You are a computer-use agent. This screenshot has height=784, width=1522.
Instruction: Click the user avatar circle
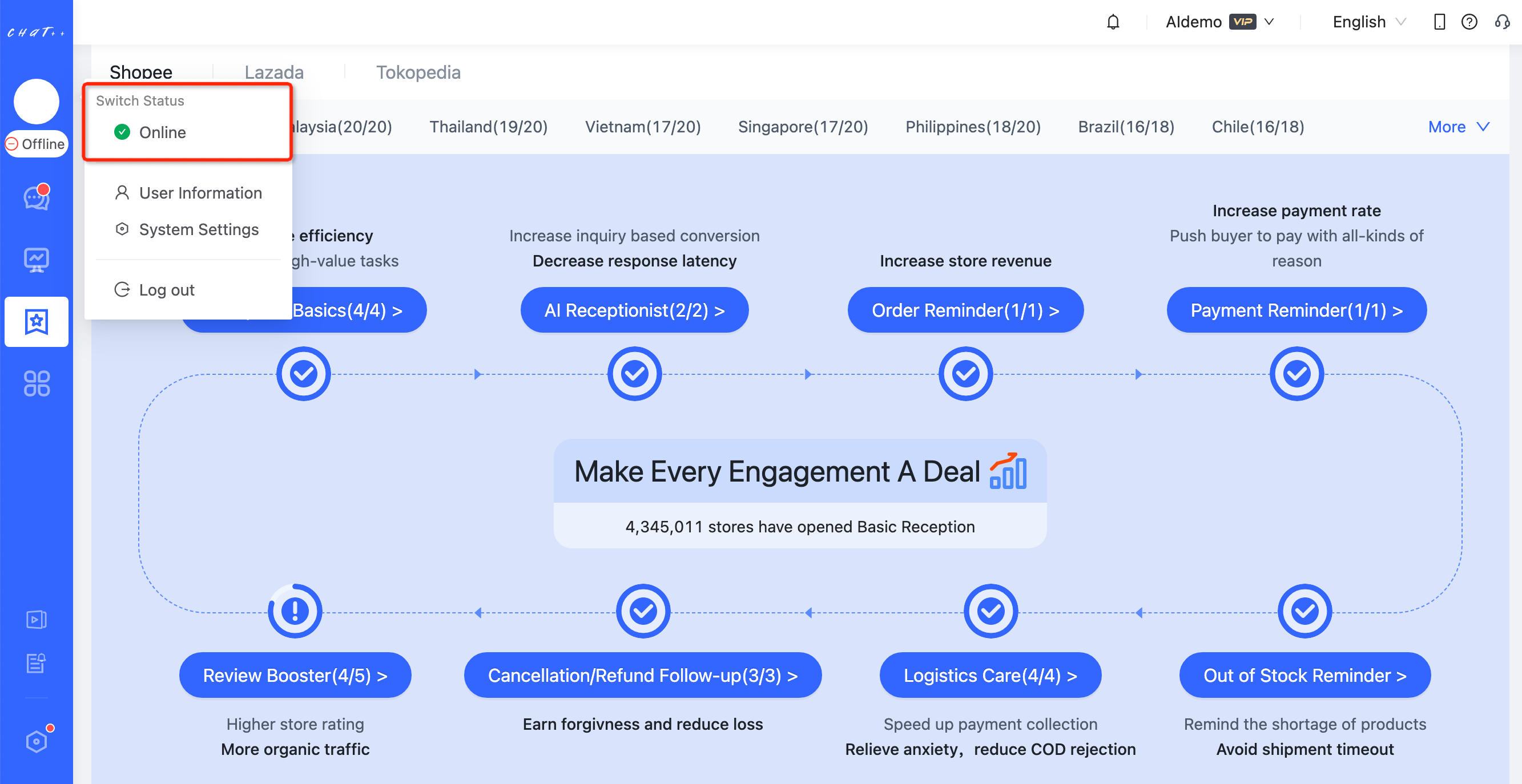(36, 102)
